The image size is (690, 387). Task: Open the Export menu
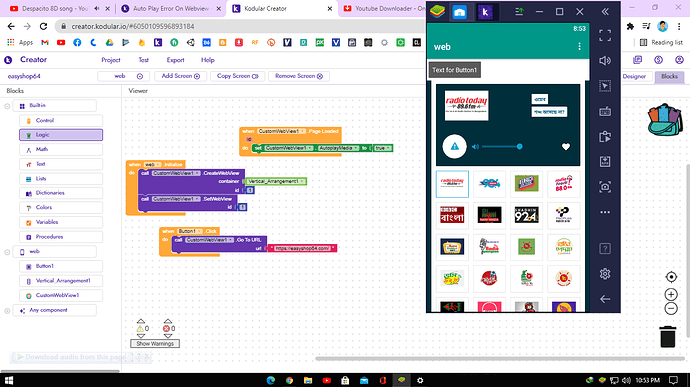coord(175,60)
